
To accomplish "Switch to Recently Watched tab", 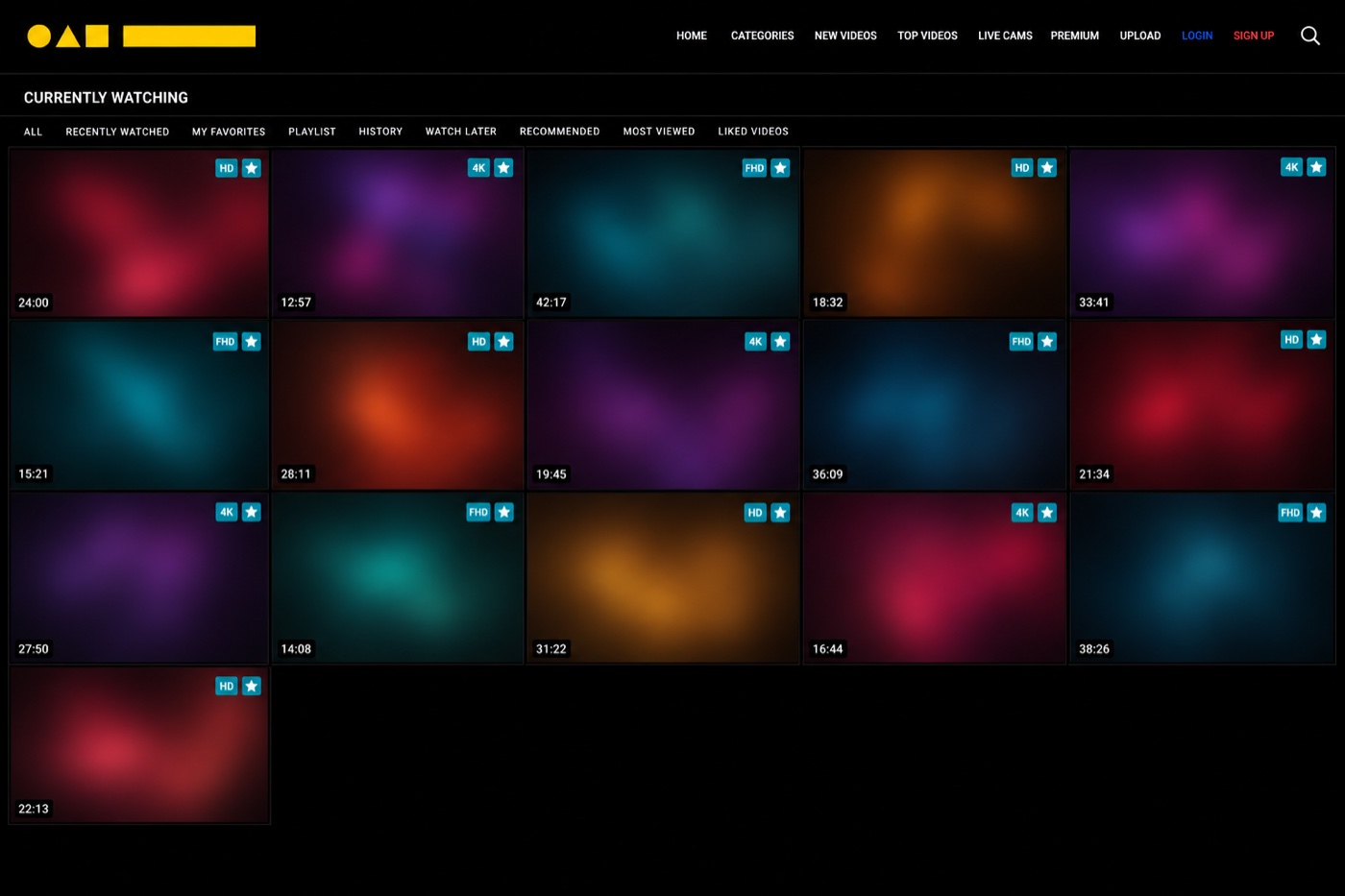I will (117, 132).
